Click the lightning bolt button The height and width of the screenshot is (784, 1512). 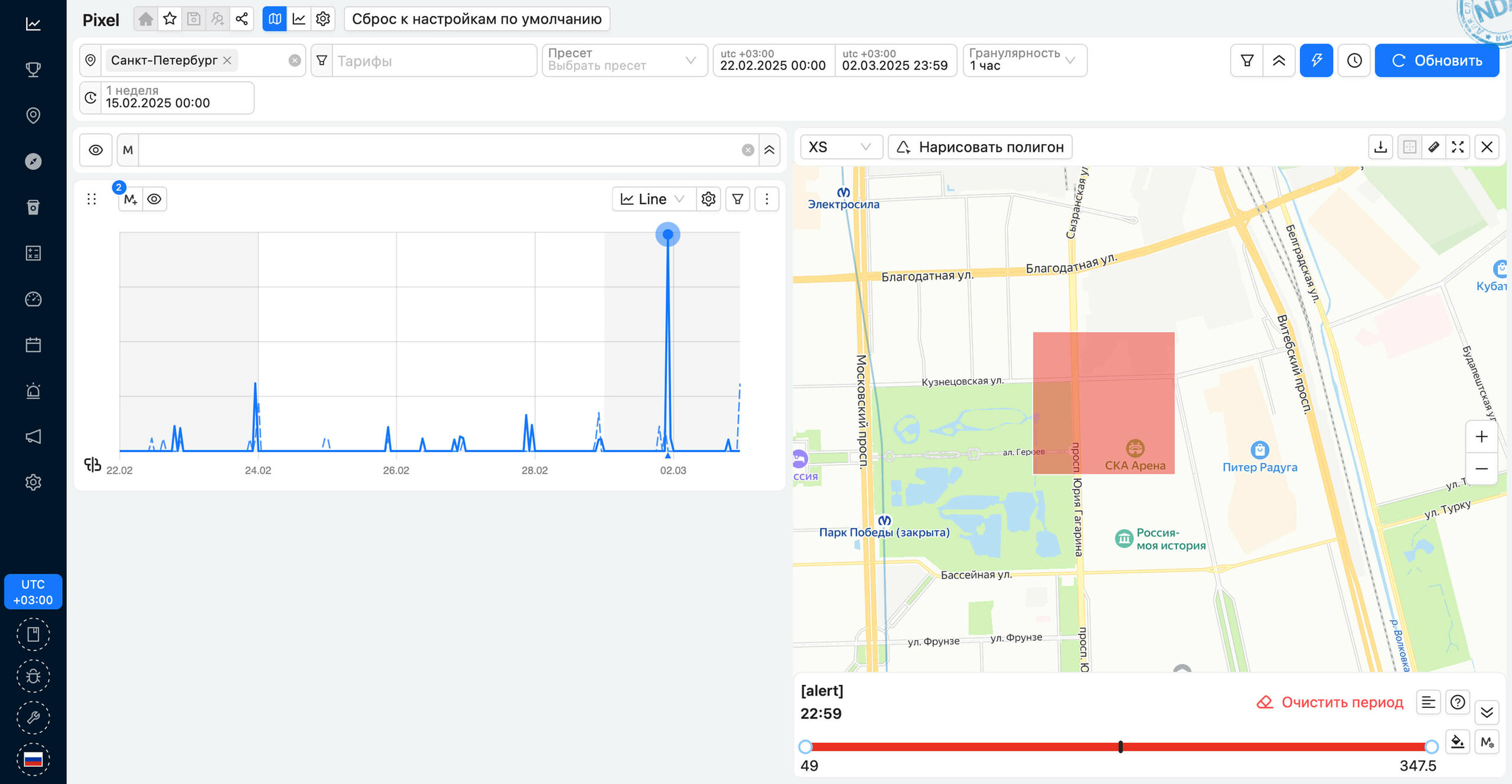(1316, 60)
